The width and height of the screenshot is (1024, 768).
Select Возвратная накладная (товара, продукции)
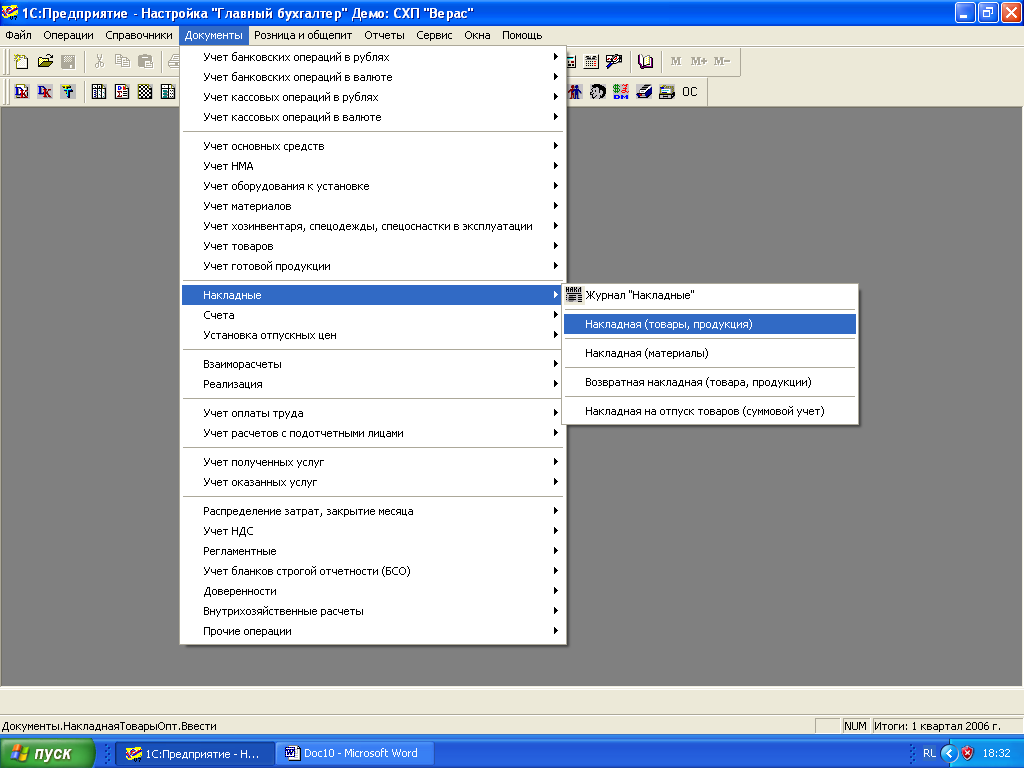point(710,382)
